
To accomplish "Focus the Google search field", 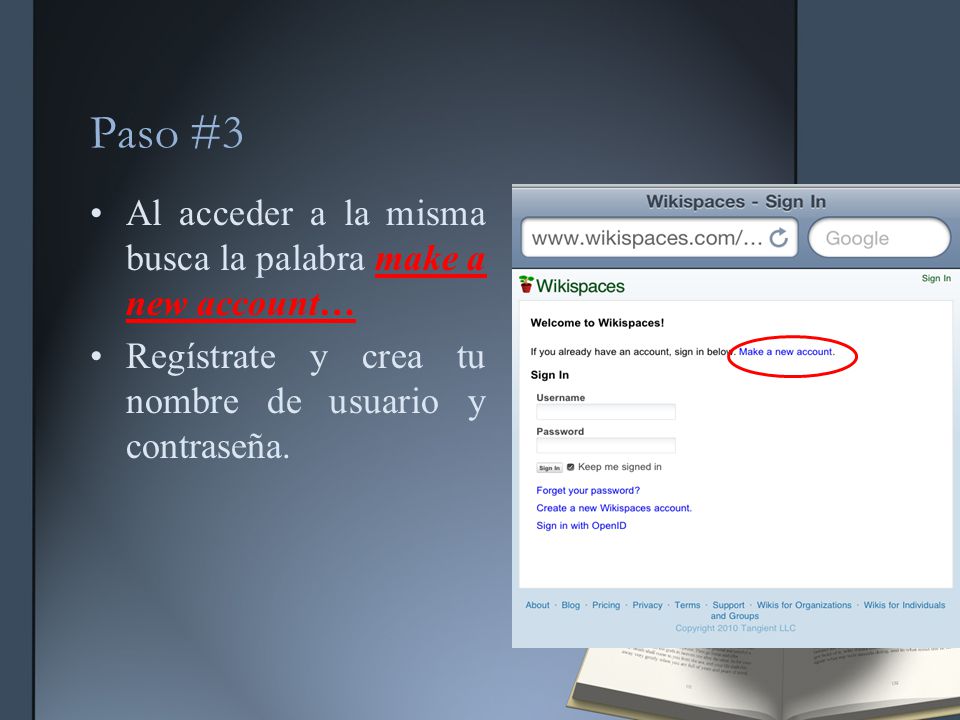I will tap(879, 238).
